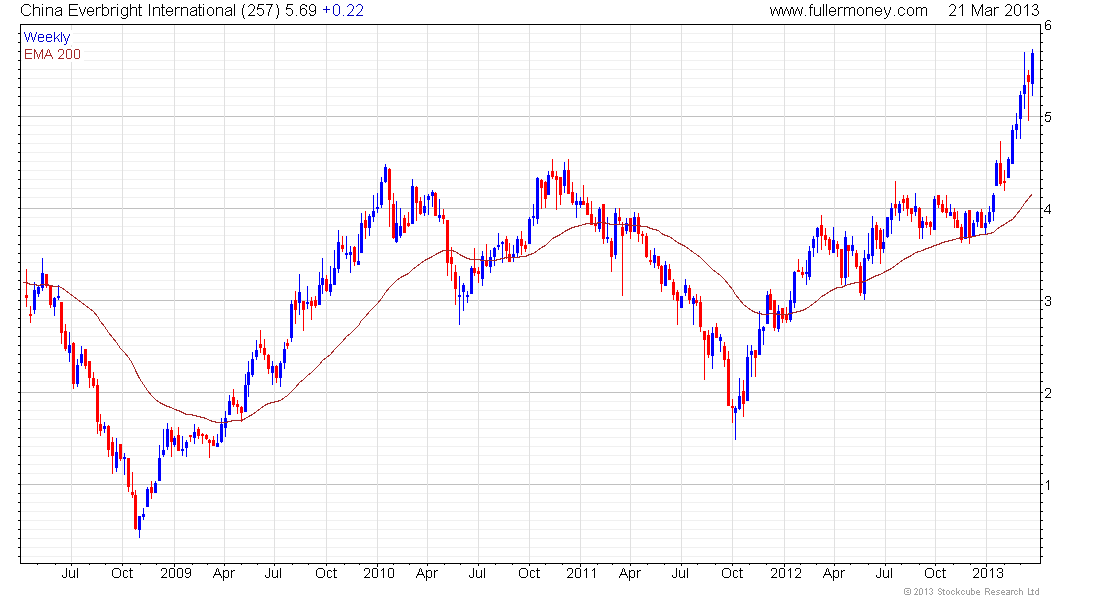Click the Oct label just before 2010

click(326, 573)
